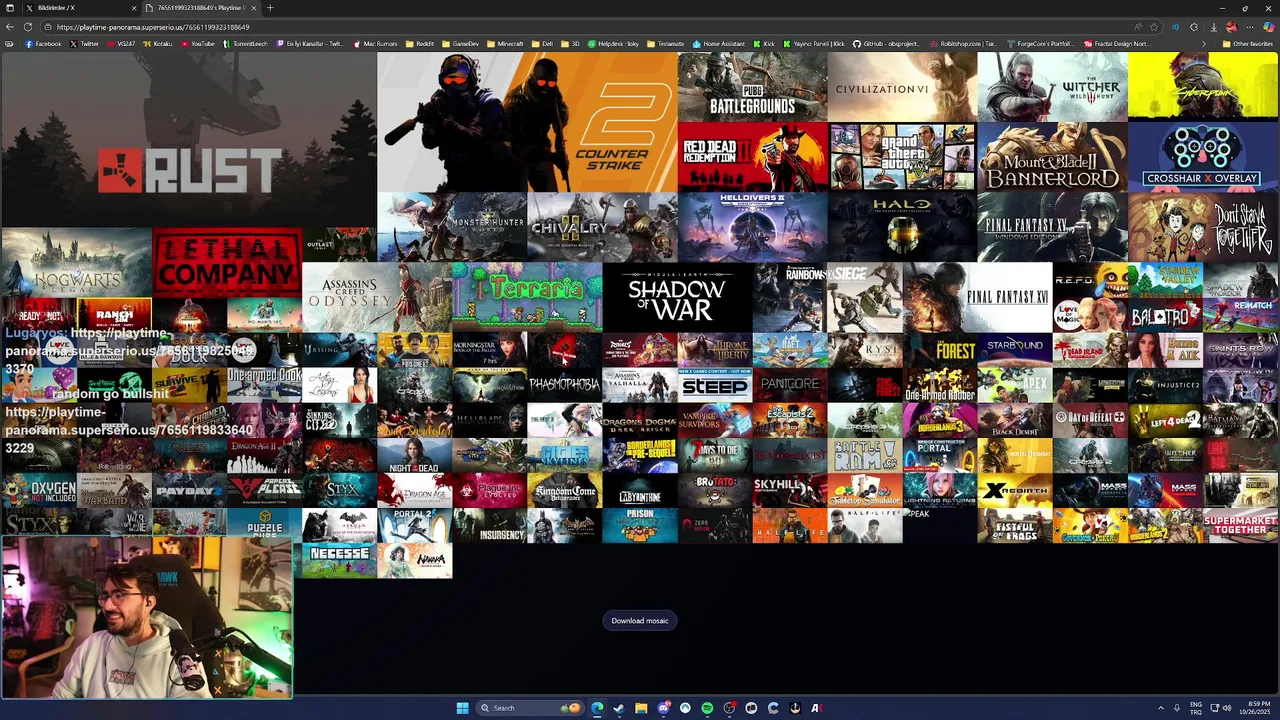Click the volume tray icon
This screenshot has width=1280, height=720.
click(1227, 708)
